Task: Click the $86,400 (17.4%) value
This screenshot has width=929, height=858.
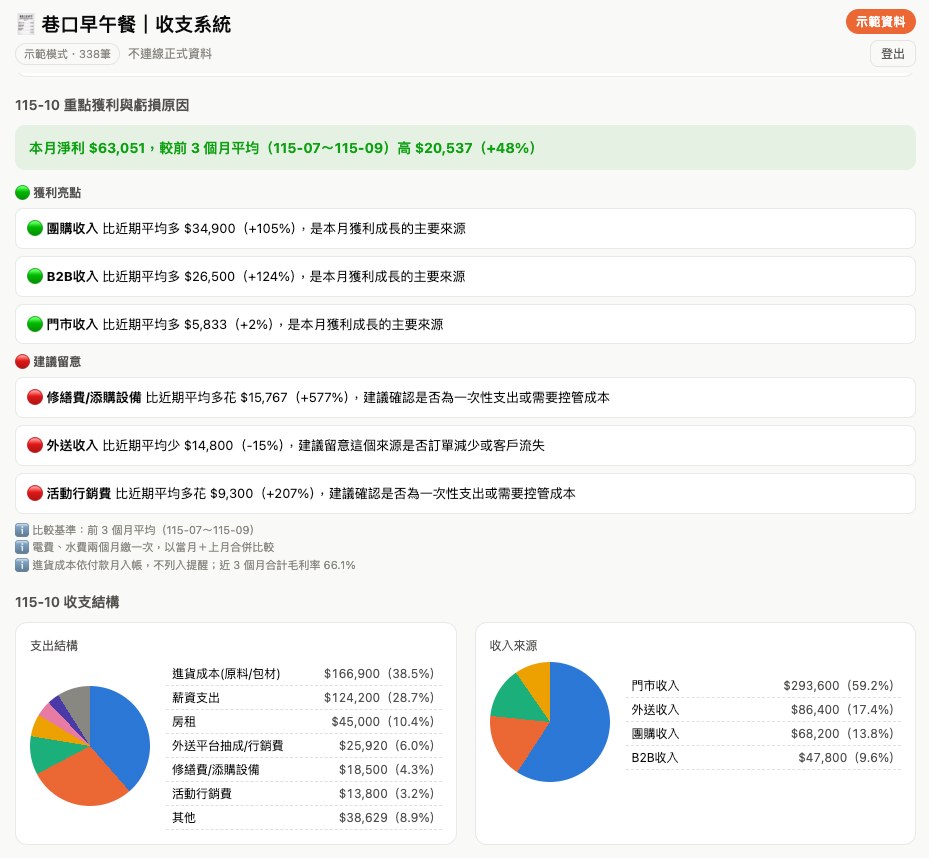Action: (x=842, y=710)
